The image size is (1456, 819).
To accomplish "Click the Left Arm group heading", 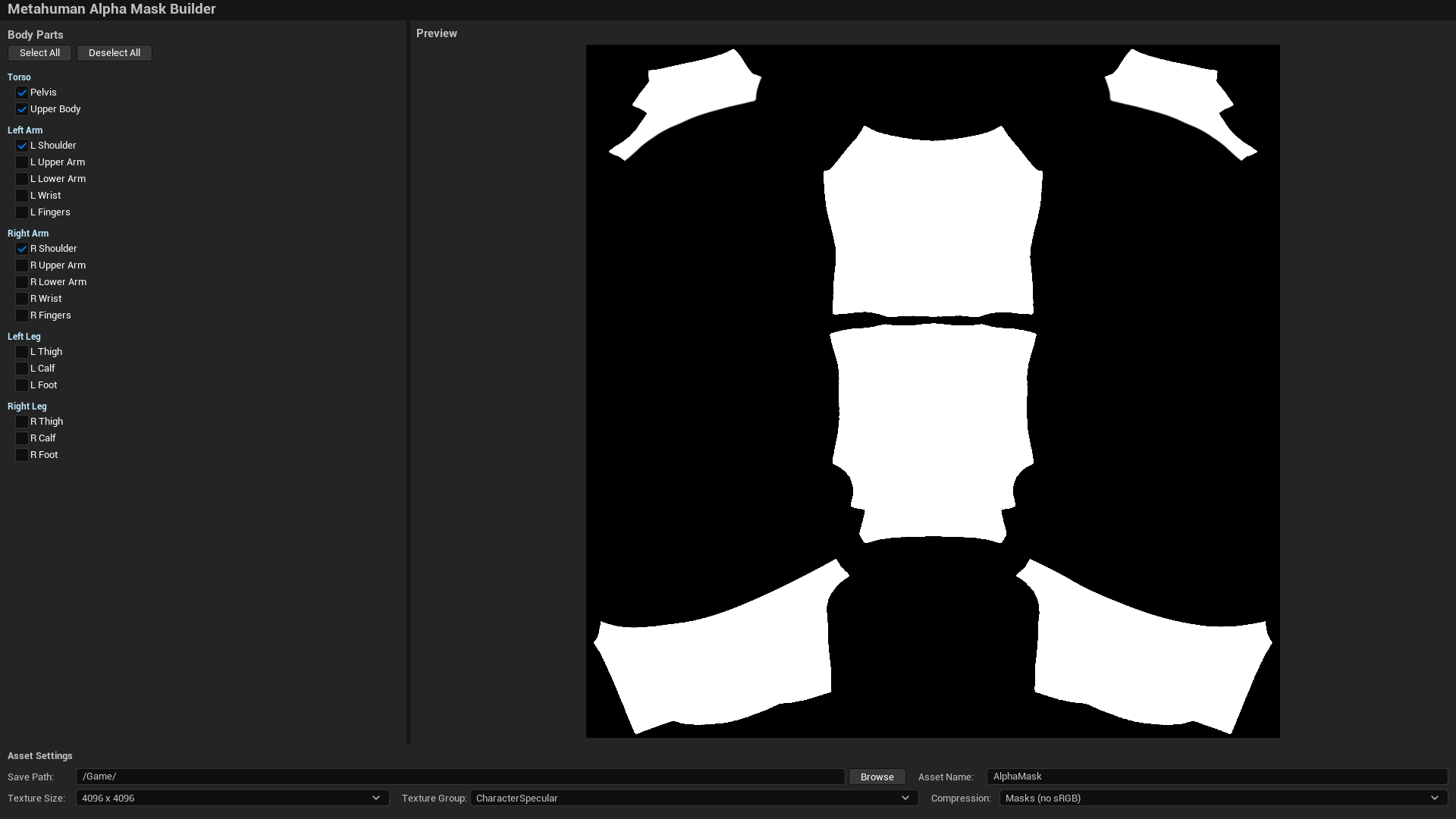I will pyautogui.click(x=25, y=130).
